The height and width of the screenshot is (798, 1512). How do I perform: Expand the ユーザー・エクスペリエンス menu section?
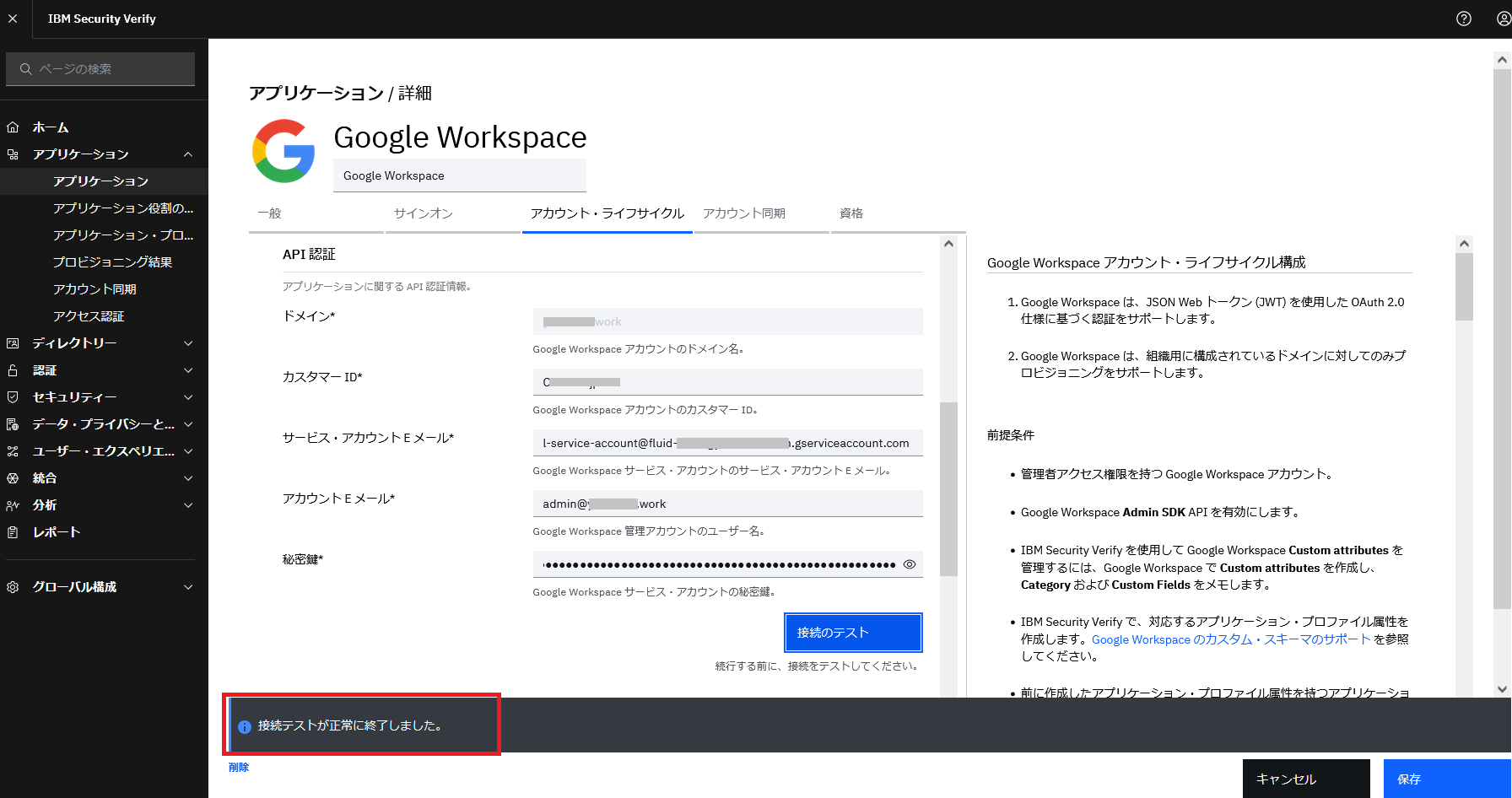188,451
